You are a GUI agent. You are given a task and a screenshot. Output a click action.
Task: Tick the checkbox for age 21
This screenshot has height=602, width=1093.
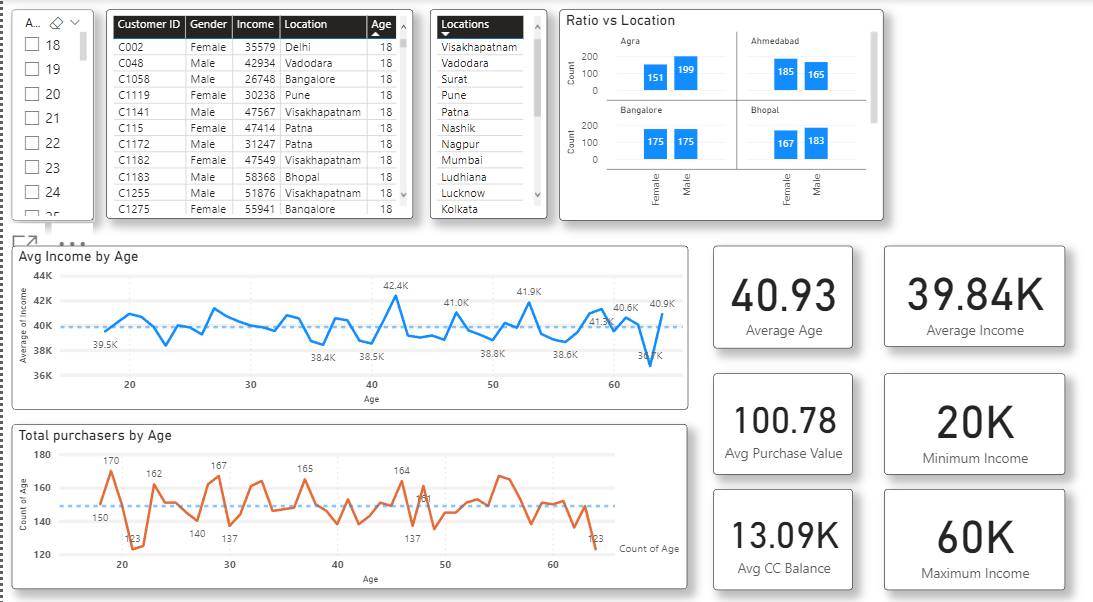click(x=31, y=119)
